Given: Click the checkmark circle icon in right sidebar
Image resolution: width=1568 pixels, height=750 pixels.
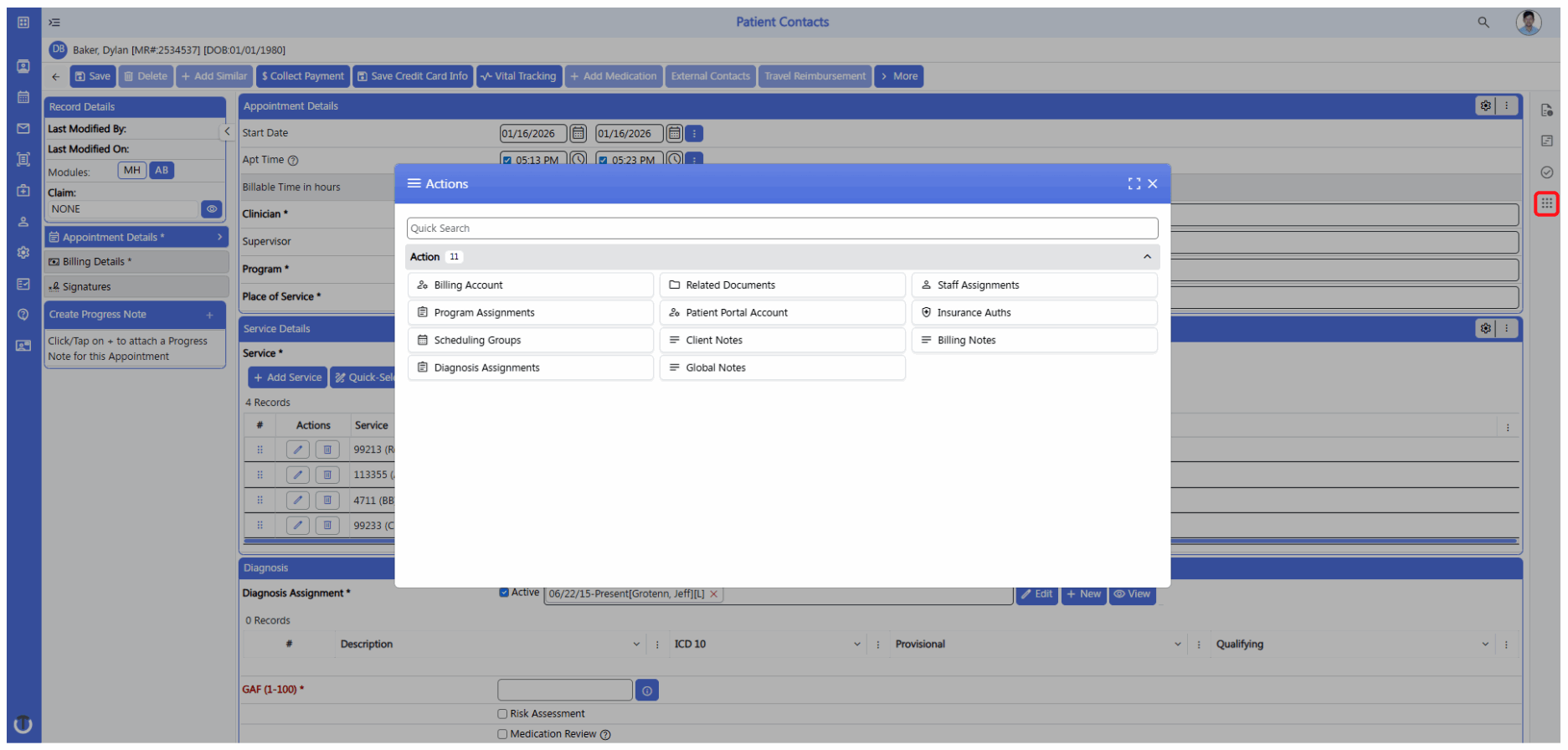Looking at the screenshot, I should pos(1546,172).
